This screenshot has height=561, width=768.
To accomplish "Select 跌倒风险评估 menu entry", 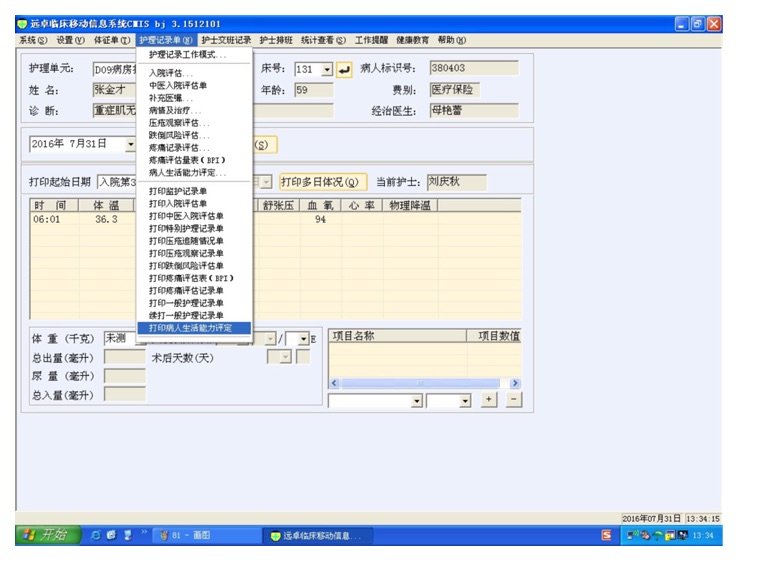I will [194, 135].
